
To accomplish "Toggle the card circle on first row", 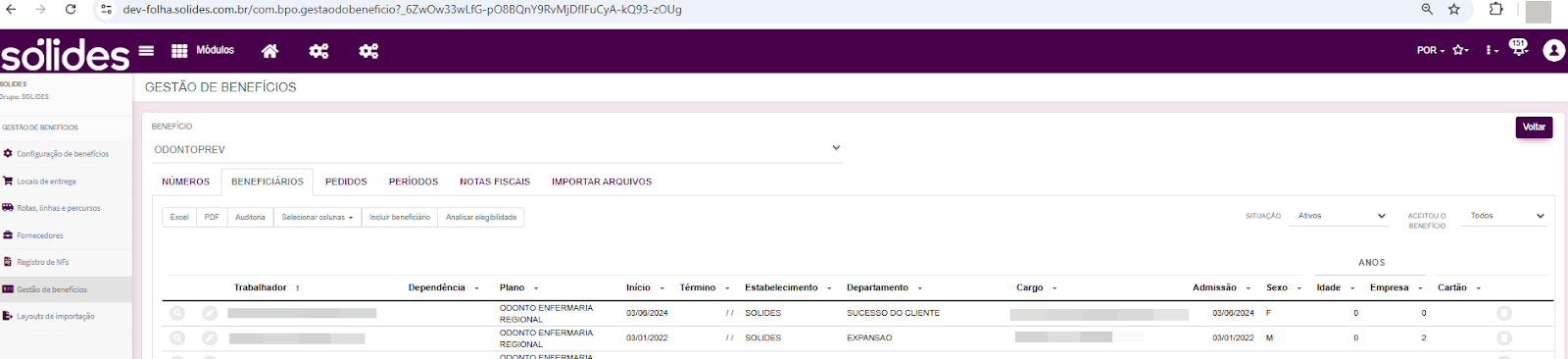I will (x=1503, y=313).
